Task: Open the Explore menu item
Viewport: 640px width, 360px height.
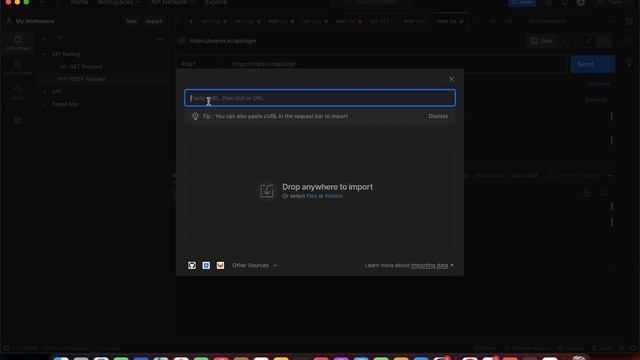Action: tap(216, 2)
